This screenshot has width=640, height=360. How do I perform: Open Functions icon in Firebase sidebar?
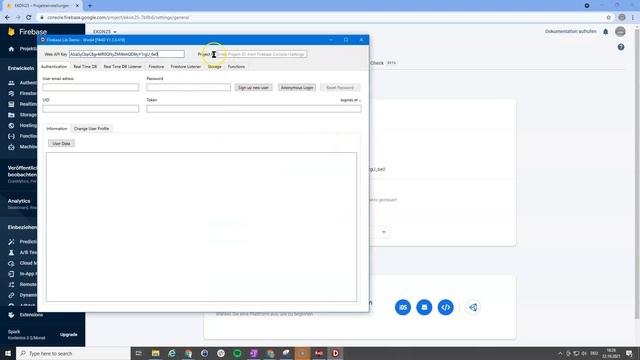tap(11, 136)
